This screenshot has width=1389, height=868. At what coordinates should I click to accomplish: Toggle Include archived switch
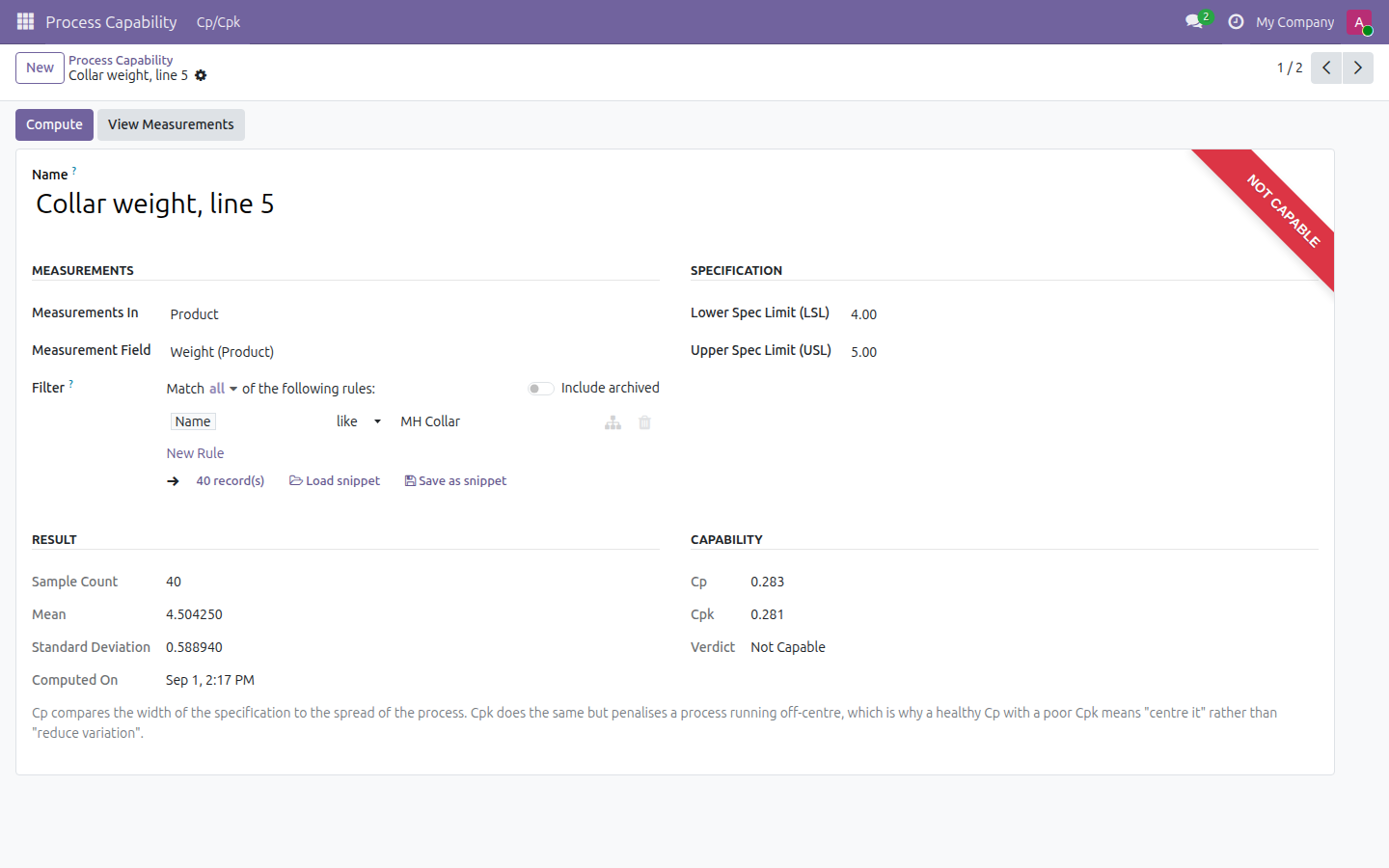[x=541, y=388]
